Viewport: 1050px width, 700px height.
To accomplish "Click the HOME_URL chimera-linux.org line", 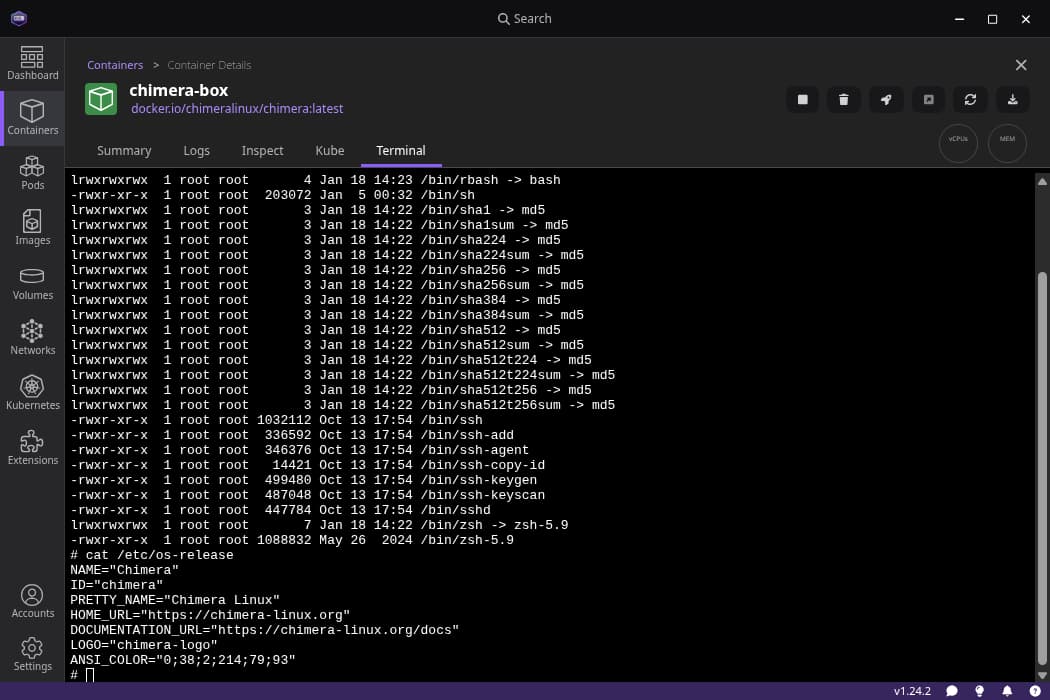I will click(x=210, y=615).
